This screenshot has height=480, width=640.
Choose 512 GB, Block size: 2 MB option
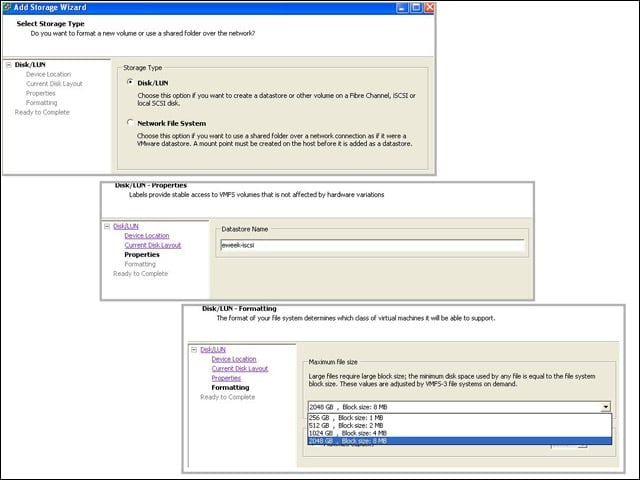[x=460, y=425]
